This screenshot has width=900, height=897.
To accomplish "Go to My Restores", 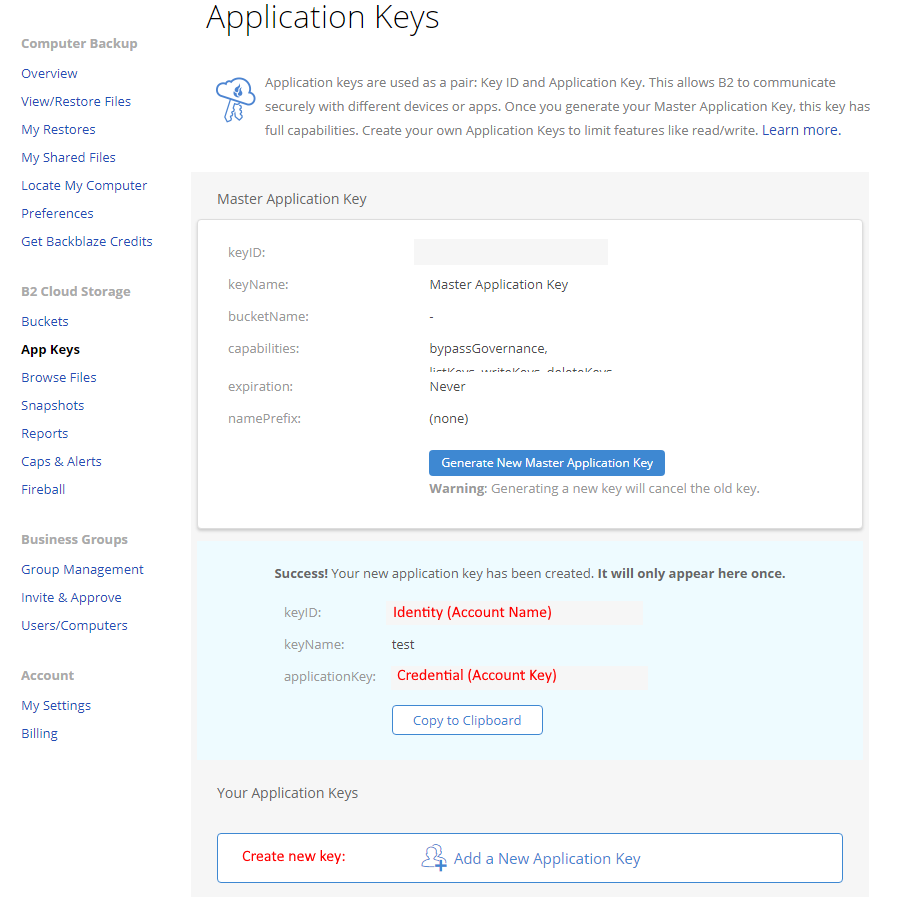I will (x=58, y=130).
